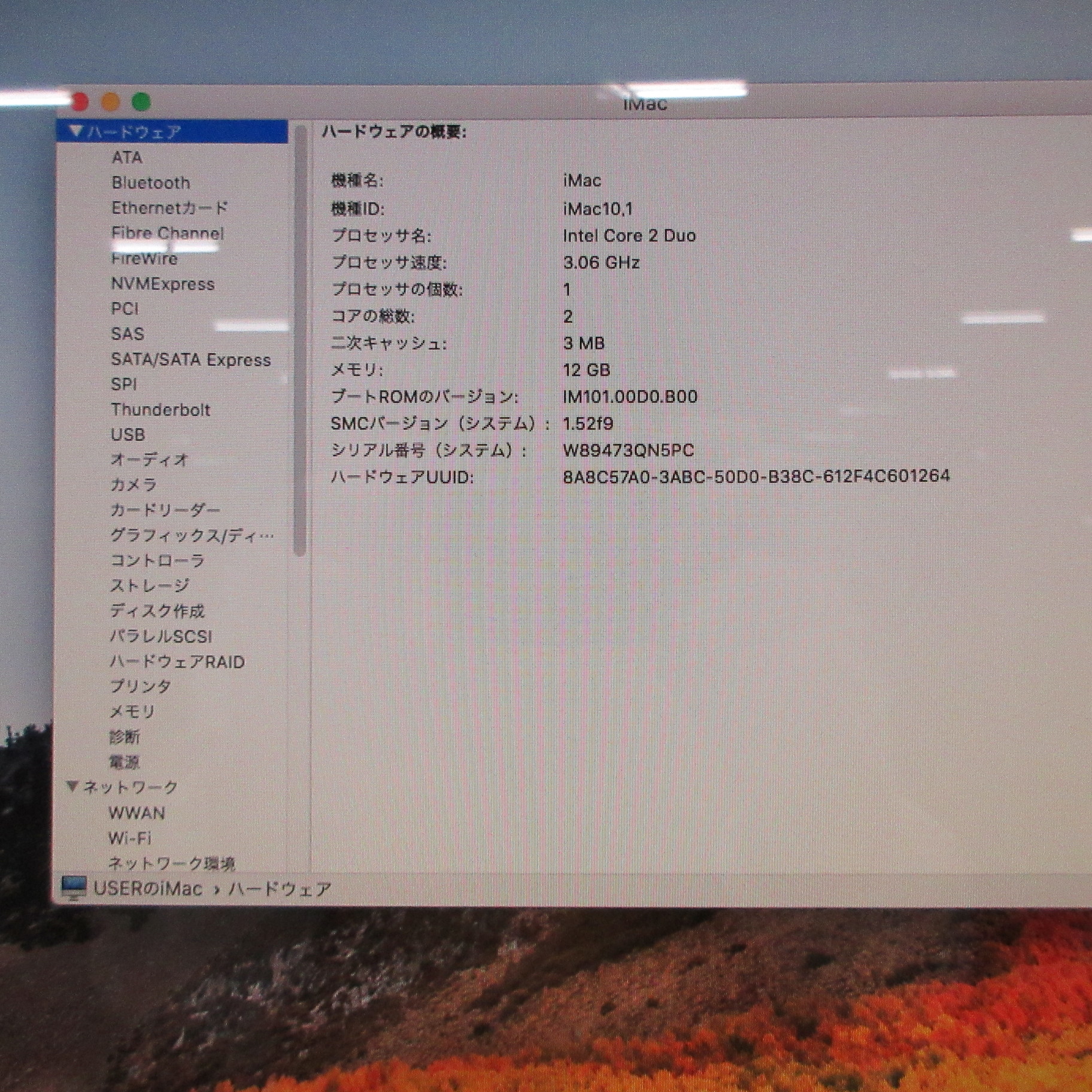Select the SPI entry
Image resolution: width=1092 pixels, height=1092 pixels.
124,384
